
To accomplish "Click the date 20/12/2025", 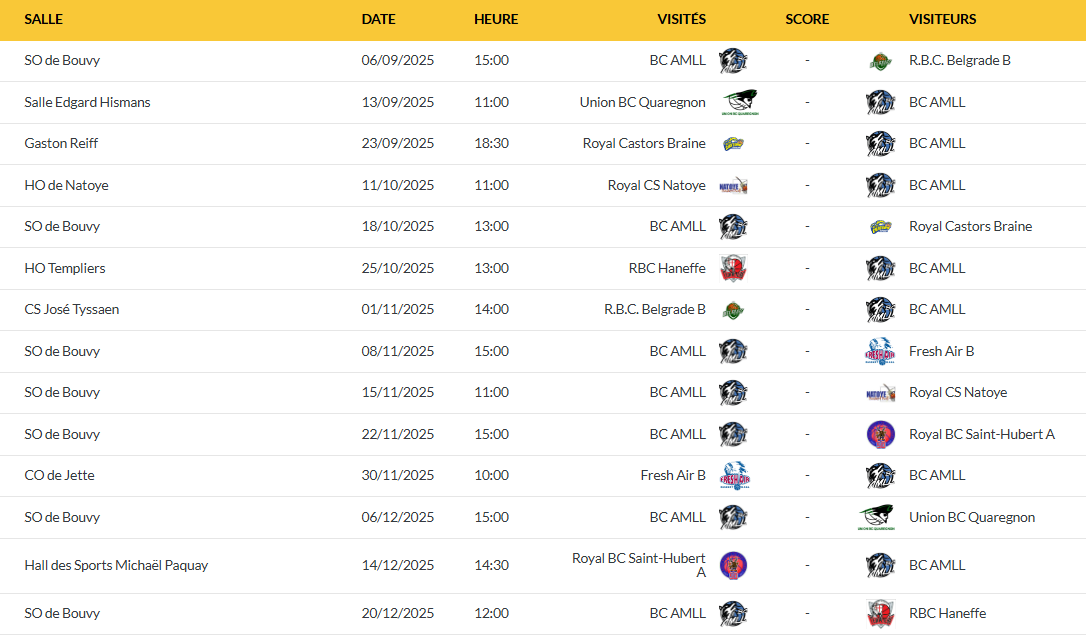I will pos(398,614).
